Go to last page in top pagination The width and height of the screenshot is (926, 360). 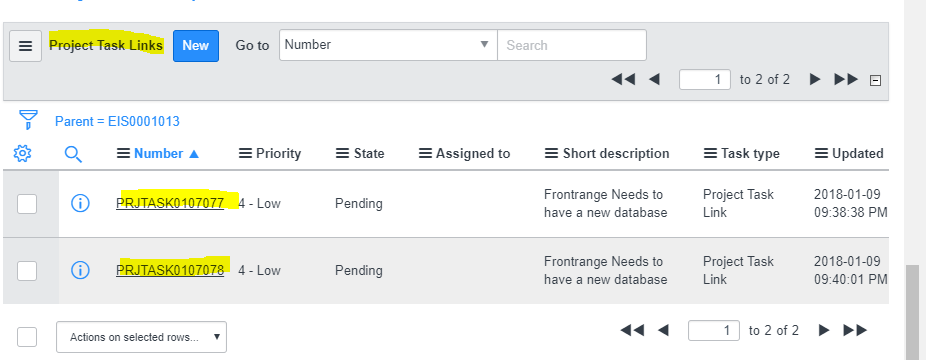click(x=846, y=79)
